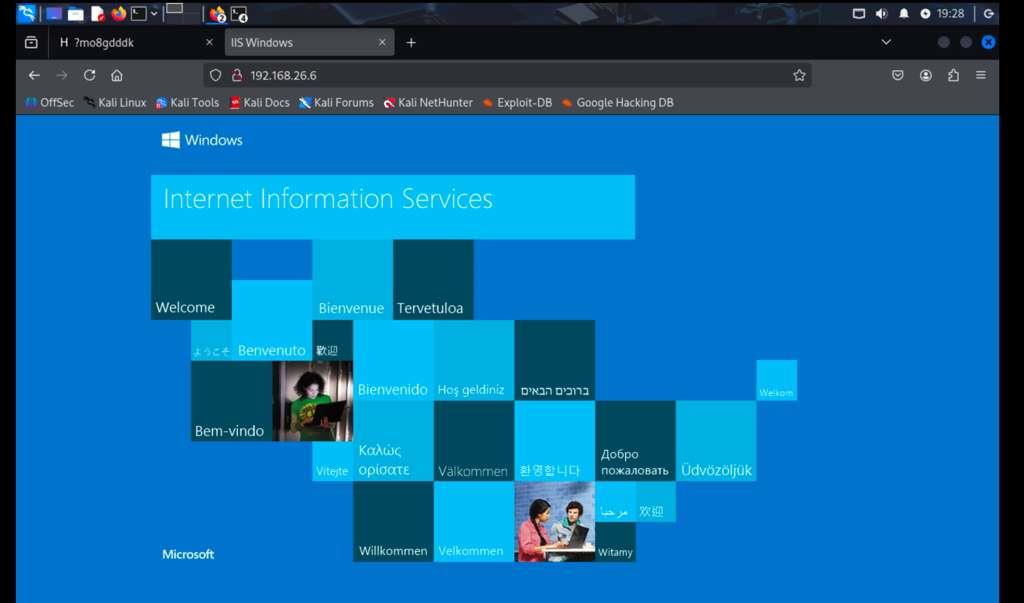Open the browser home page icon
1024x603 pixels.
point(116,74)
